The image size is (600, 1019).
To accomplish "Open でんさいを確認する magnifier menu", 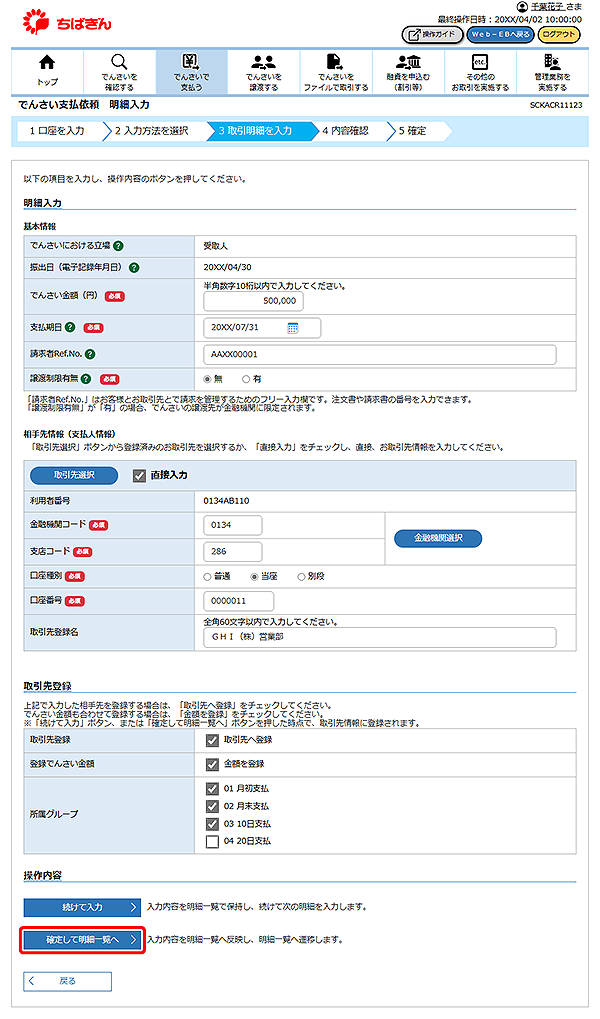I will click(x=119, y=70).
